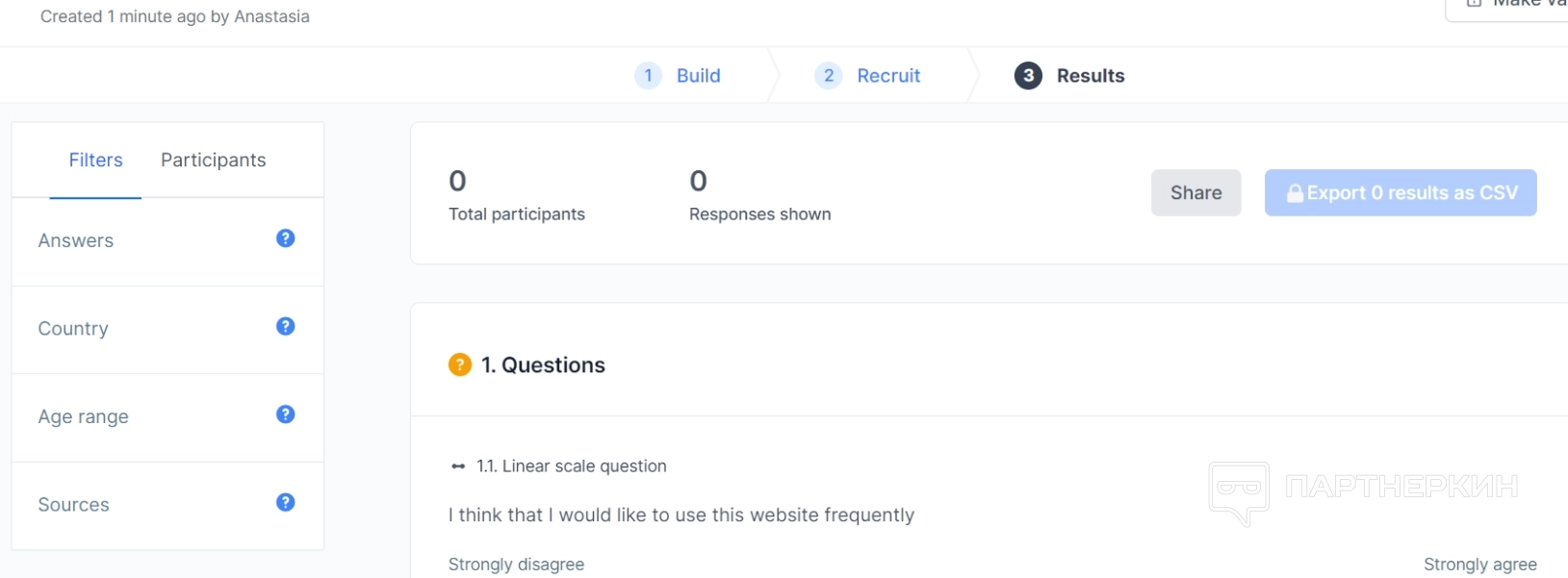
Task: Click the linear scale question icon
Action: 458,466
